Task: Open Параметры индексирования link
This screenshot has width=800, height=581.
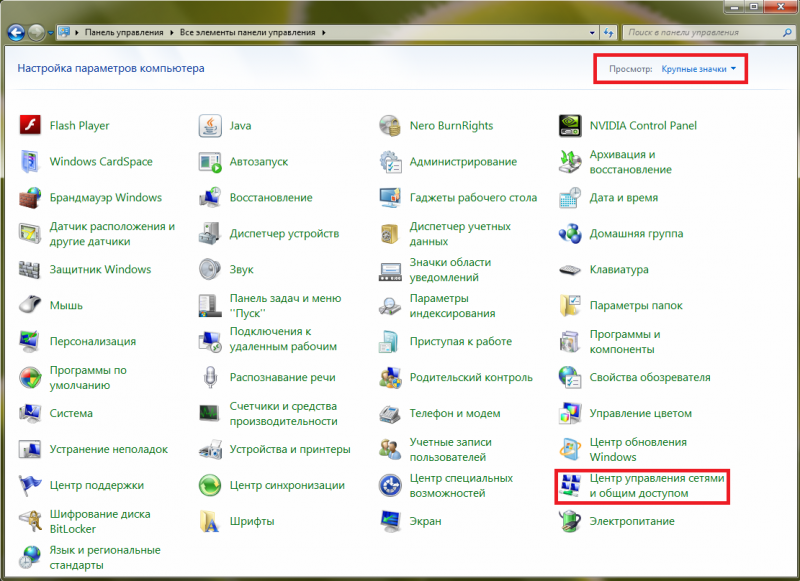Action: pos(452,306)
